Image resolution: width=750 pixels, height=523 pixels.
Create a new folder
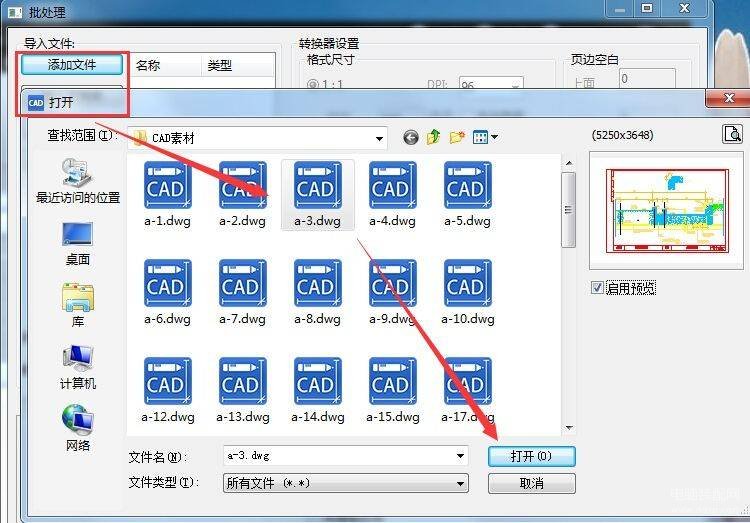point(457,138)
